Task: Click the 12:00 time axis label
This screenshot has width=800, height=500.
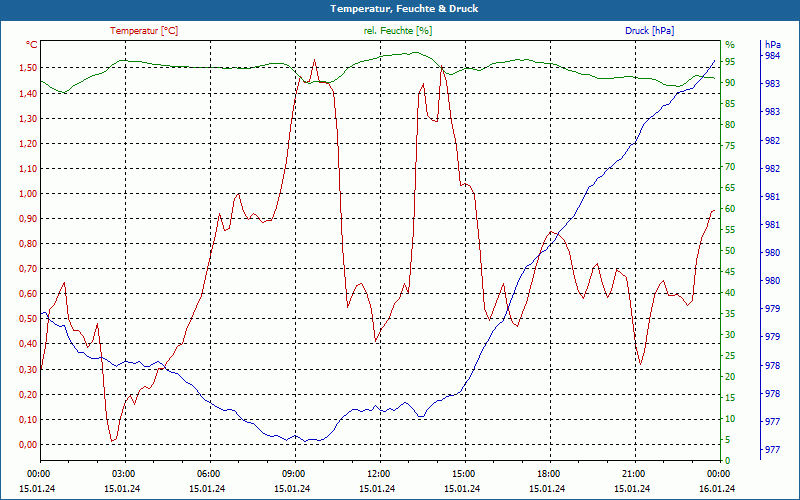Action: coord(379,473)
